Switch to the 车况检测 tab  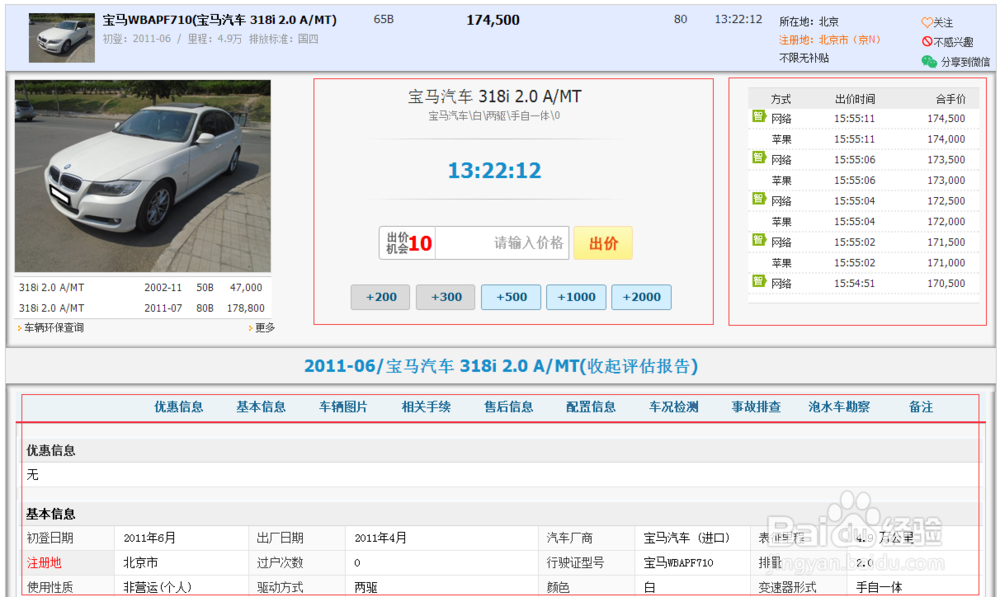click(673, 407)
